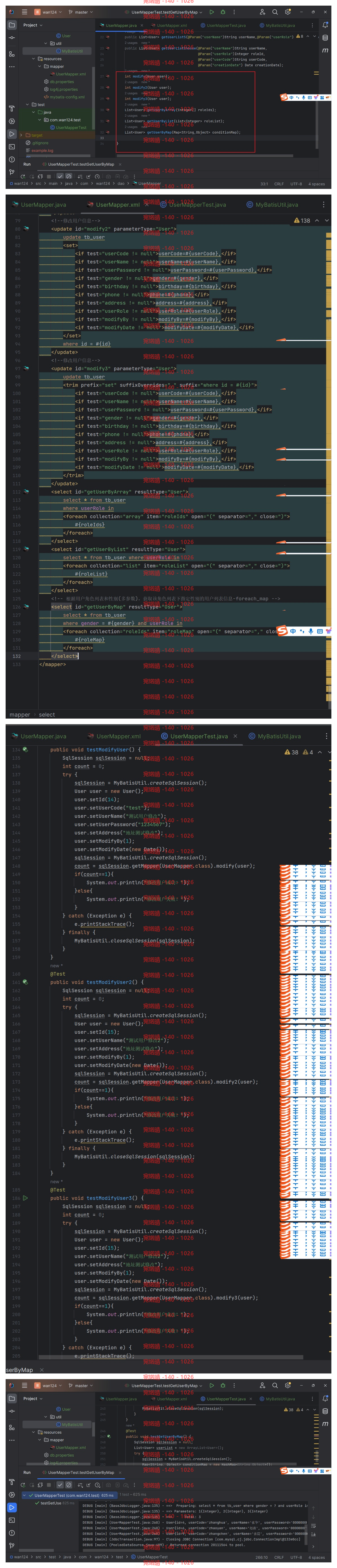Collapse com.wan124.test package node
Image resolution: width=337 pixels, height=1568 pixels.
pyautogui.click(x=40, y=120)
